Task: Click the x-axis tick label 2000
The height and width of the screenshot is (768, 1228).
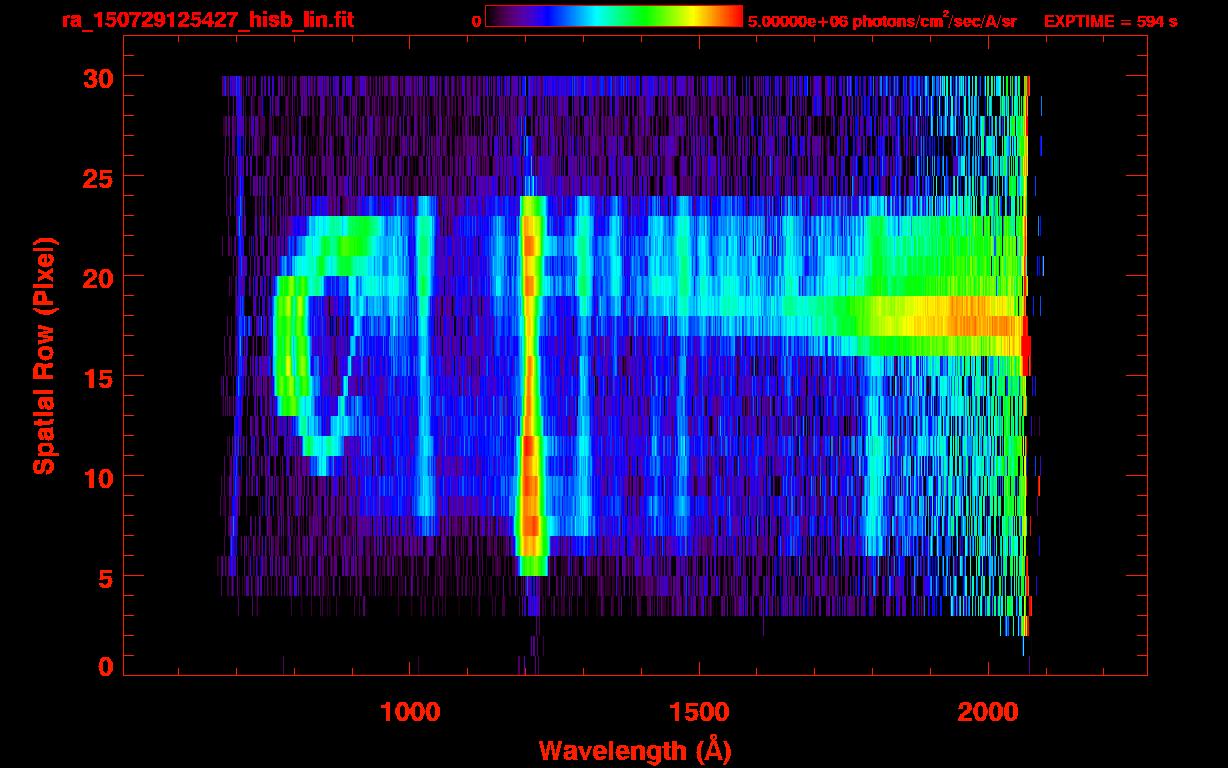Action: 989,712
